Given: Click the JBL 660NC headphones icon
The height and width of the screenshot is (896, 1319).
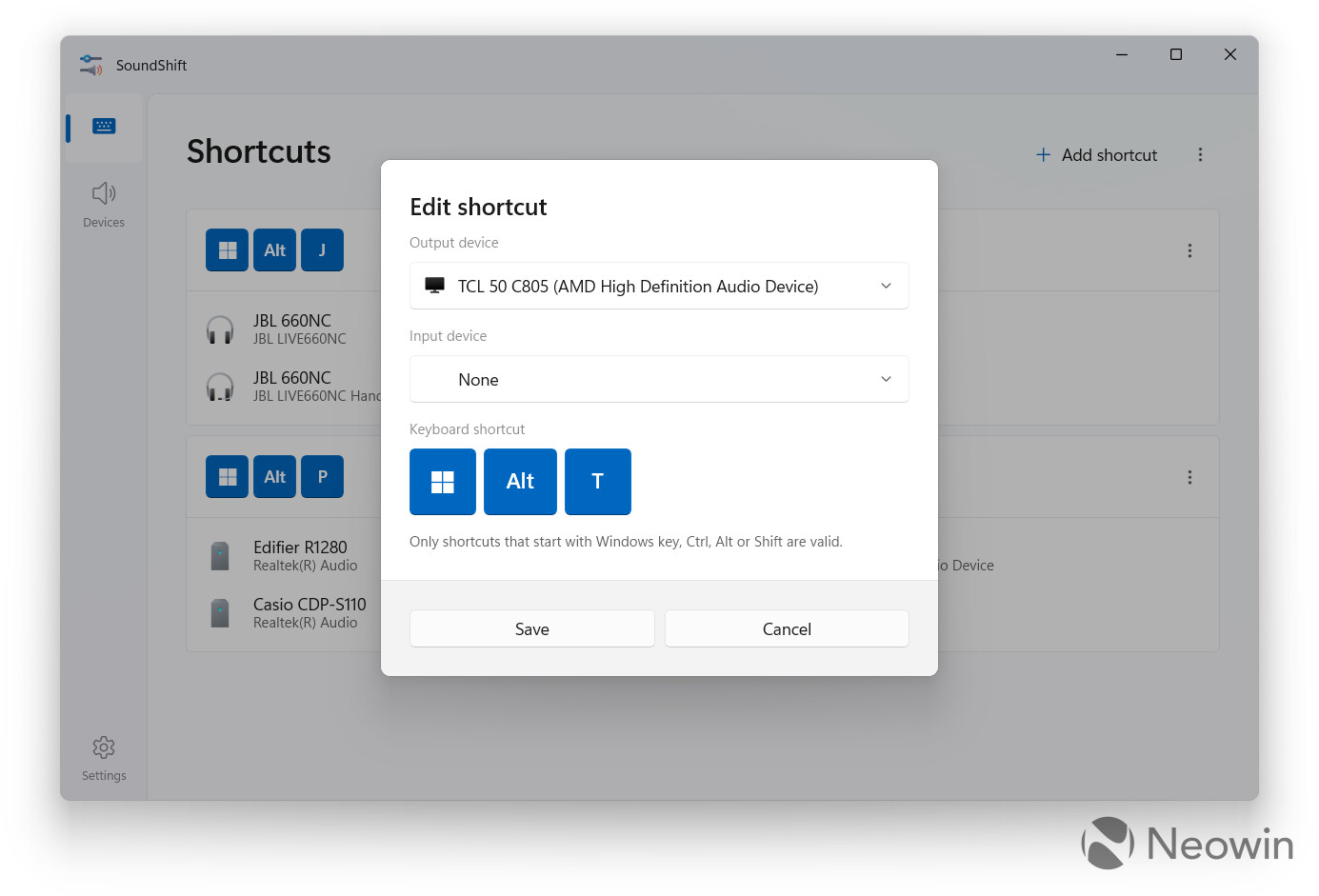Looking at the screenshot, I should pyautogui.click(x=220, y=329).
